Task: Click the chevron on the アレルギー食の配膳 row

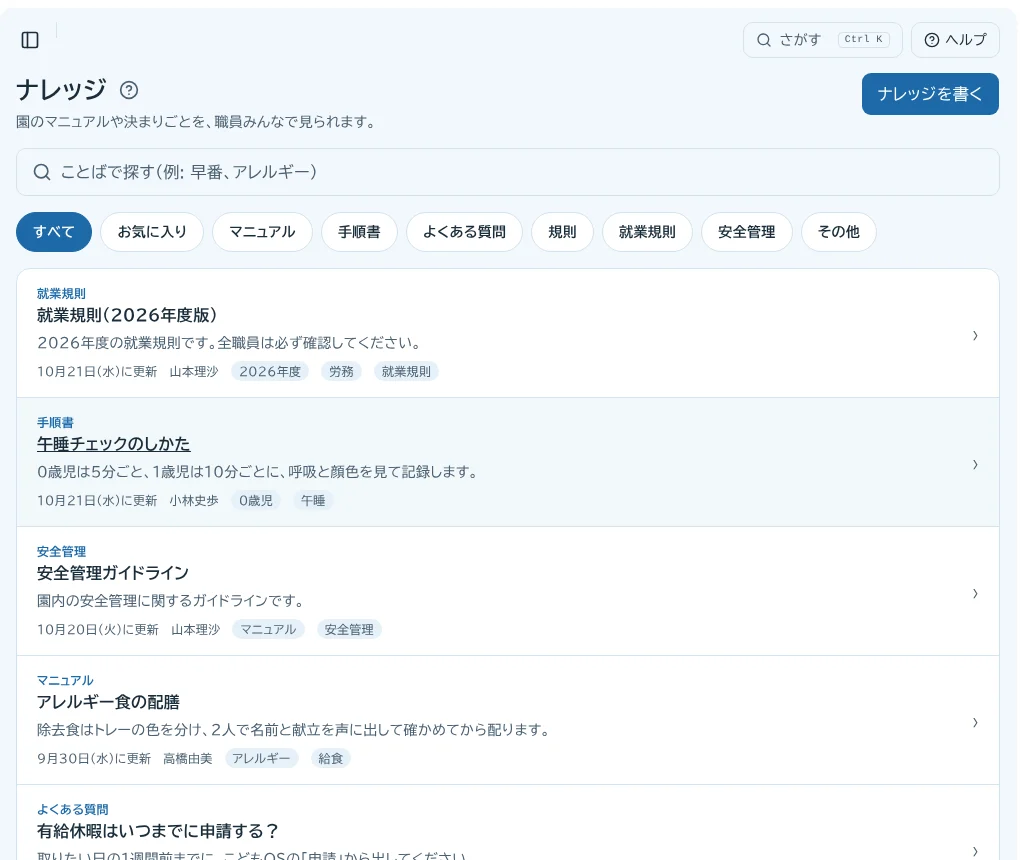Action: click(x=975, y=722)
